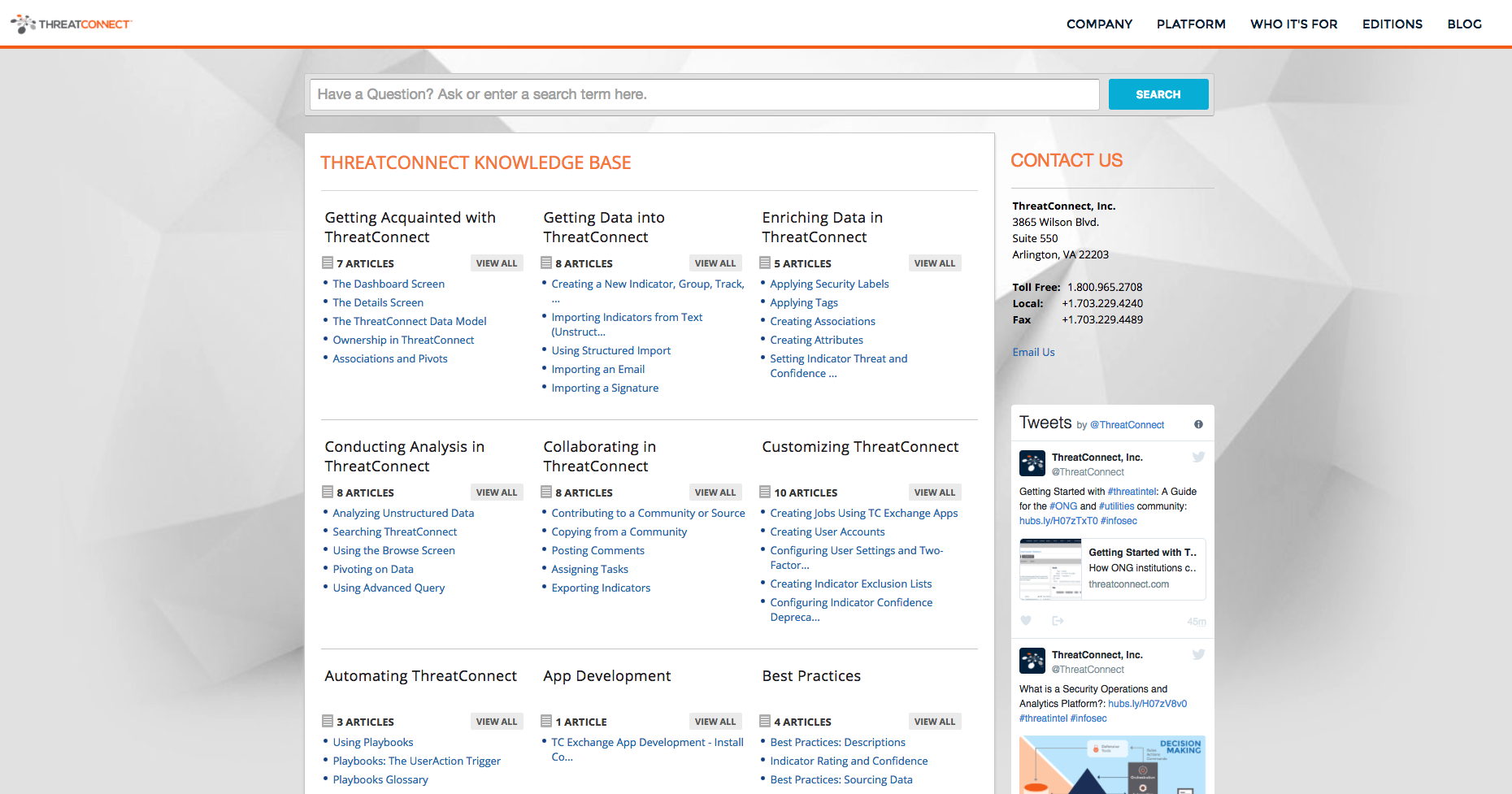Open Creating User Accounts article
This screenshot has width=1512, height=794.
828,532
